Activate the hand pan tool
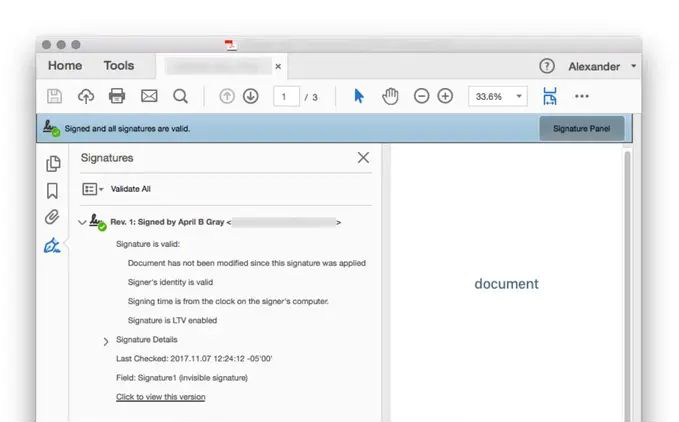 (390, 96)
